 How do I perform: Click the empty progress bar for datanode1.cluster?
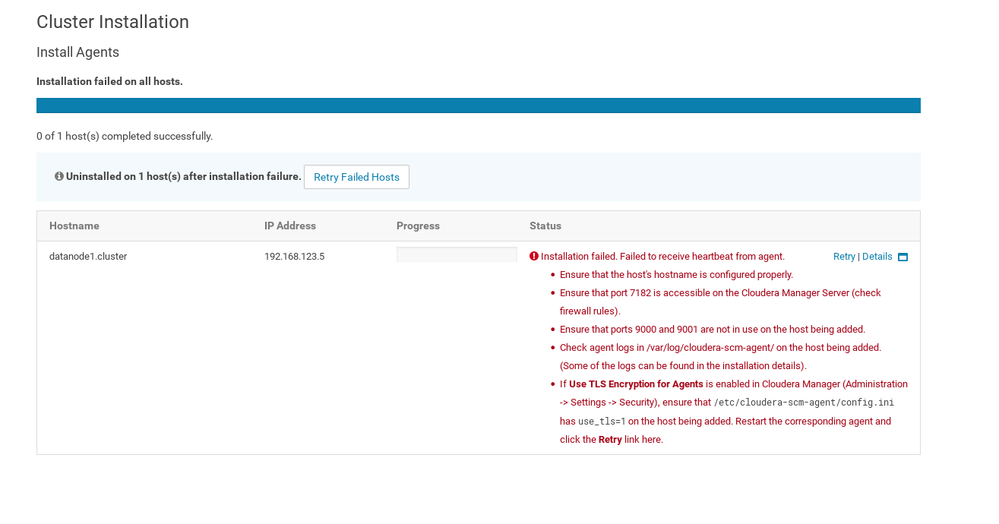pyautogui.click(x=456, y=255)
